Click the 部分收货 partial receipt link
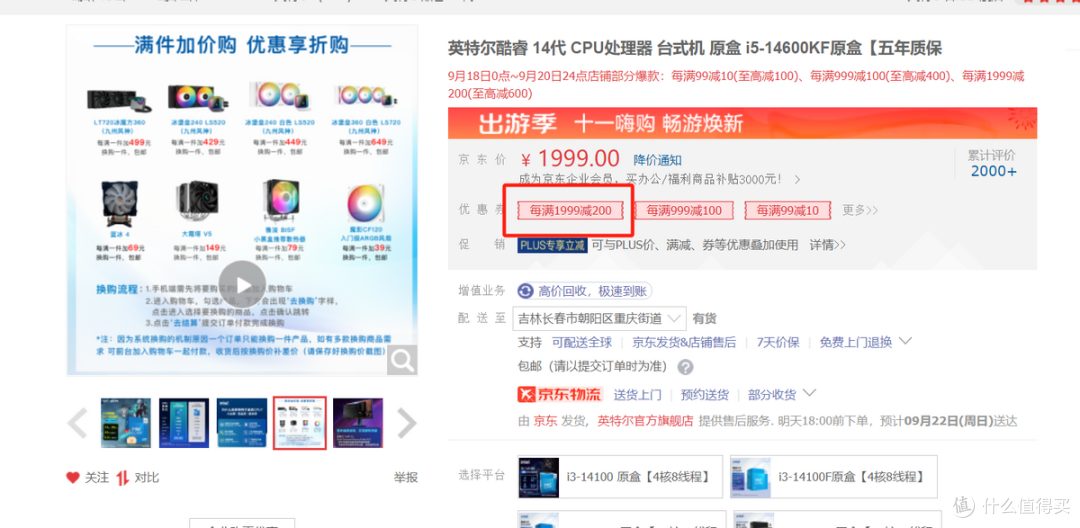Screen dimensions: 1080x528 (x=771, y=395)
